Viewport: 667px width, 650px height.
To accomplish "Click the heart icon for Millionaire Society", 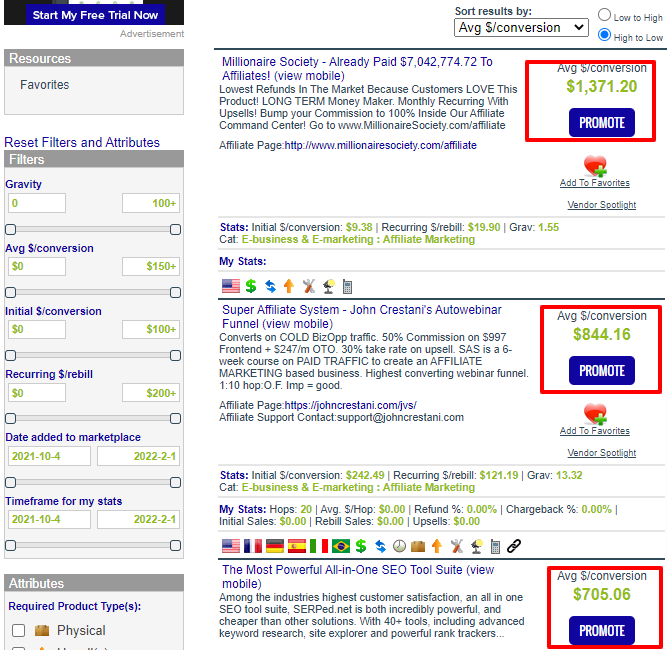I will click(595, 165).
